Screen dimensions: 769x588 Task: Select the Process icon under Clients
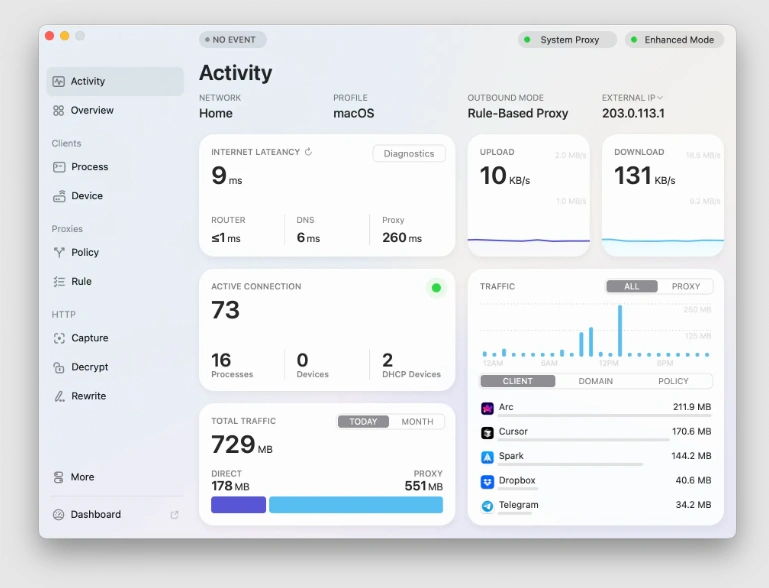(x=59, y=167)
